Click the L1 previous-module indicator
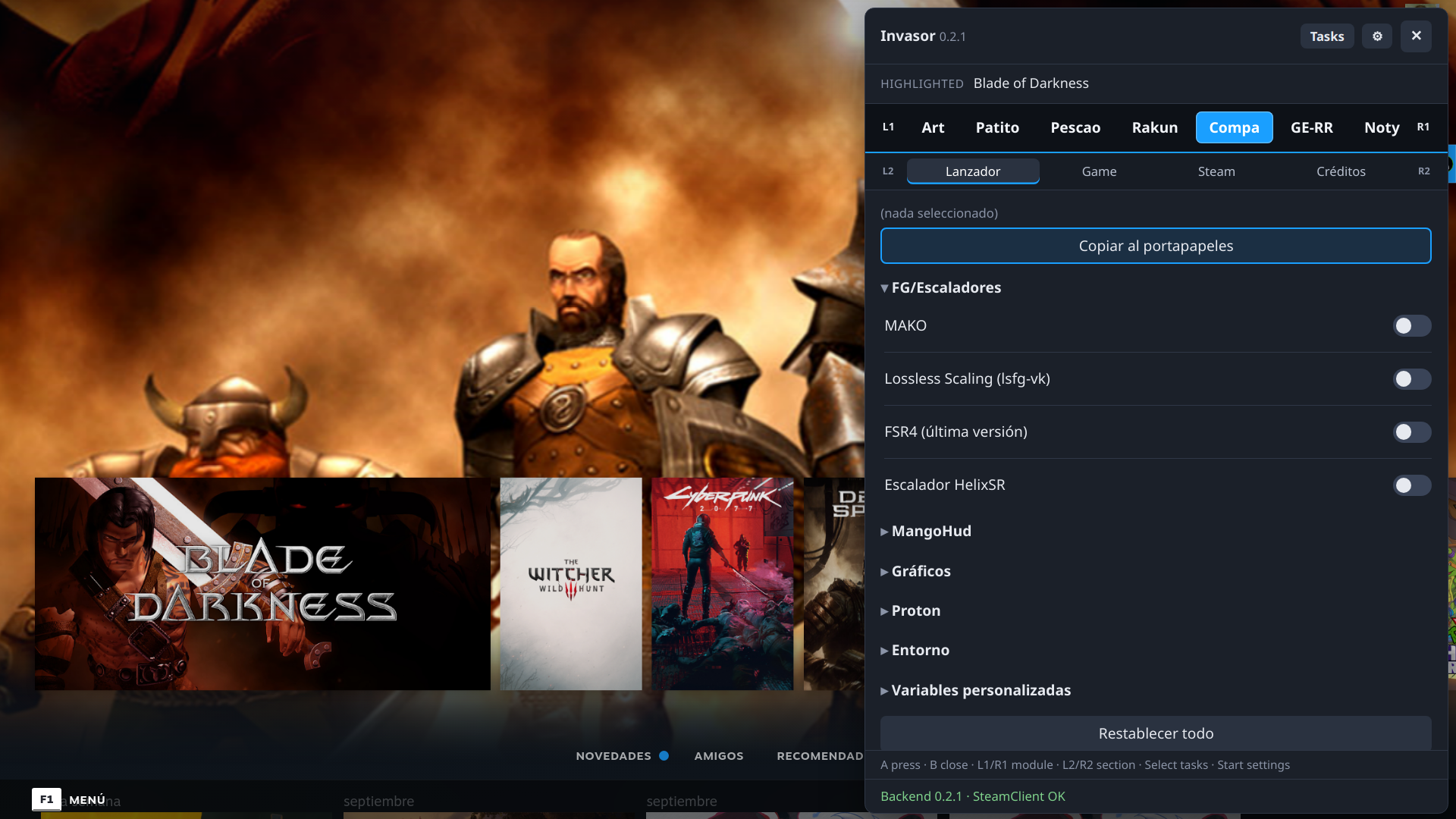1456x819 pixels. (888, 127)
